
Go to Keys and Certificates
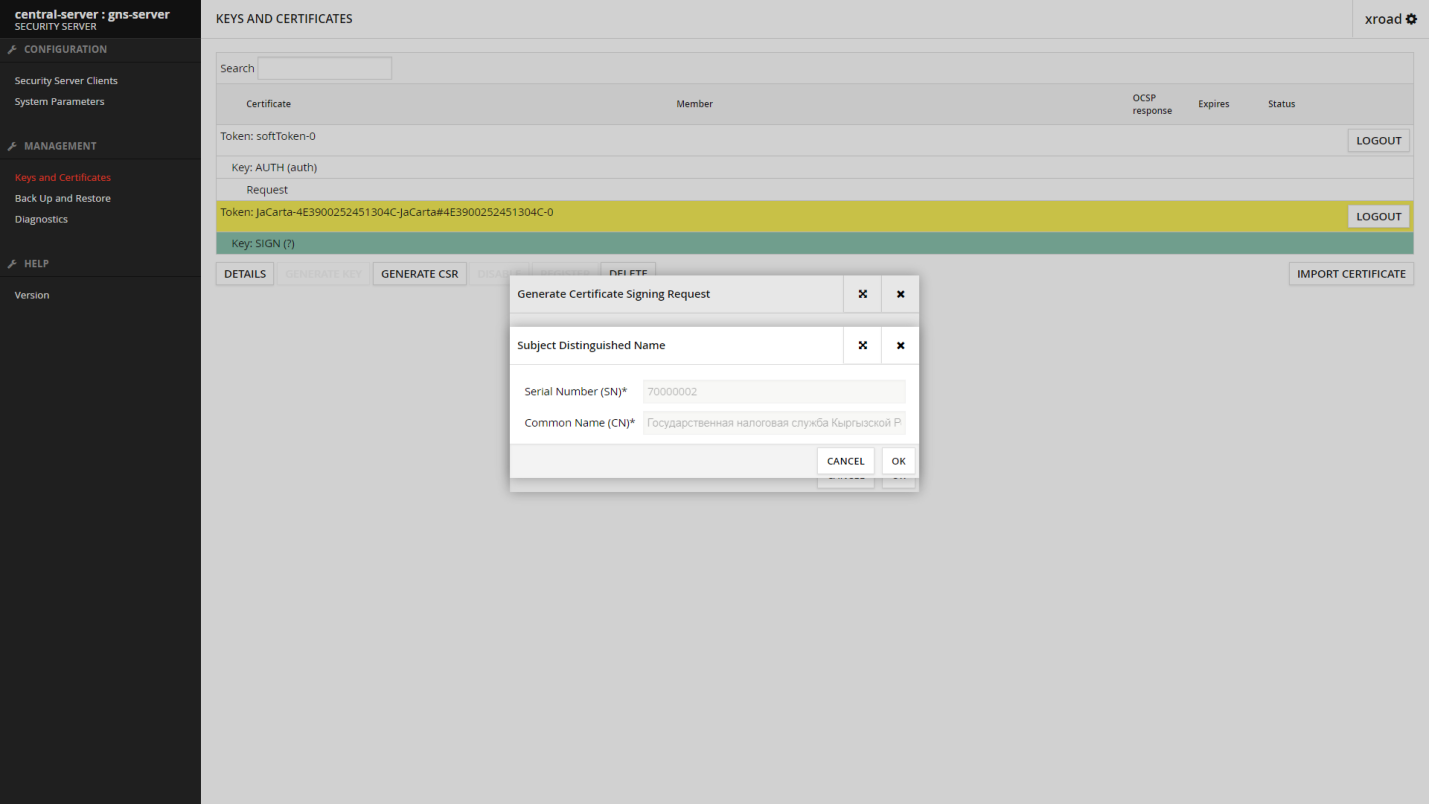[62, 178]
